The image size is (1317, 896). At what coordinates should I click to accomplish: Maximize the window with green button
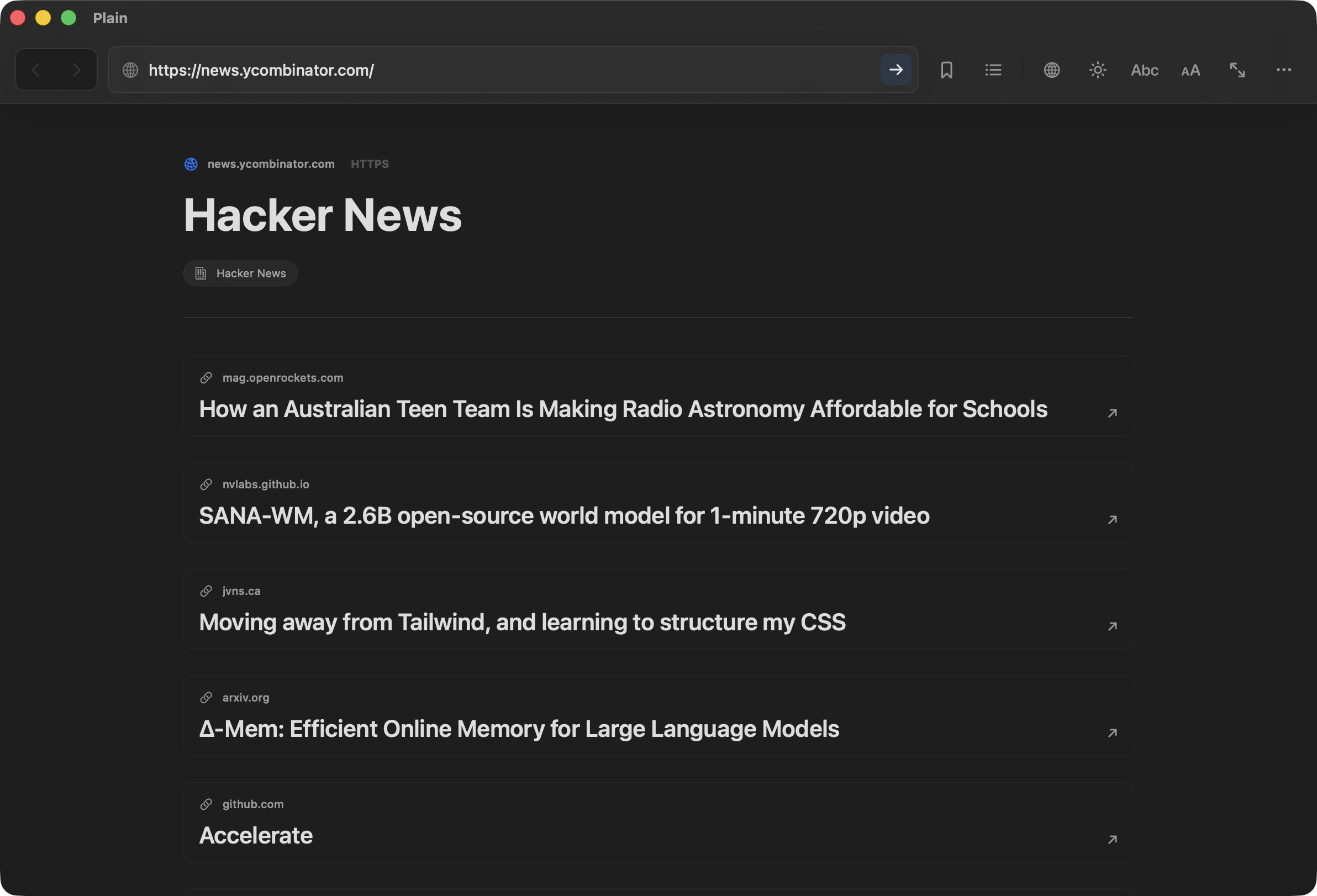pos(69,18)
